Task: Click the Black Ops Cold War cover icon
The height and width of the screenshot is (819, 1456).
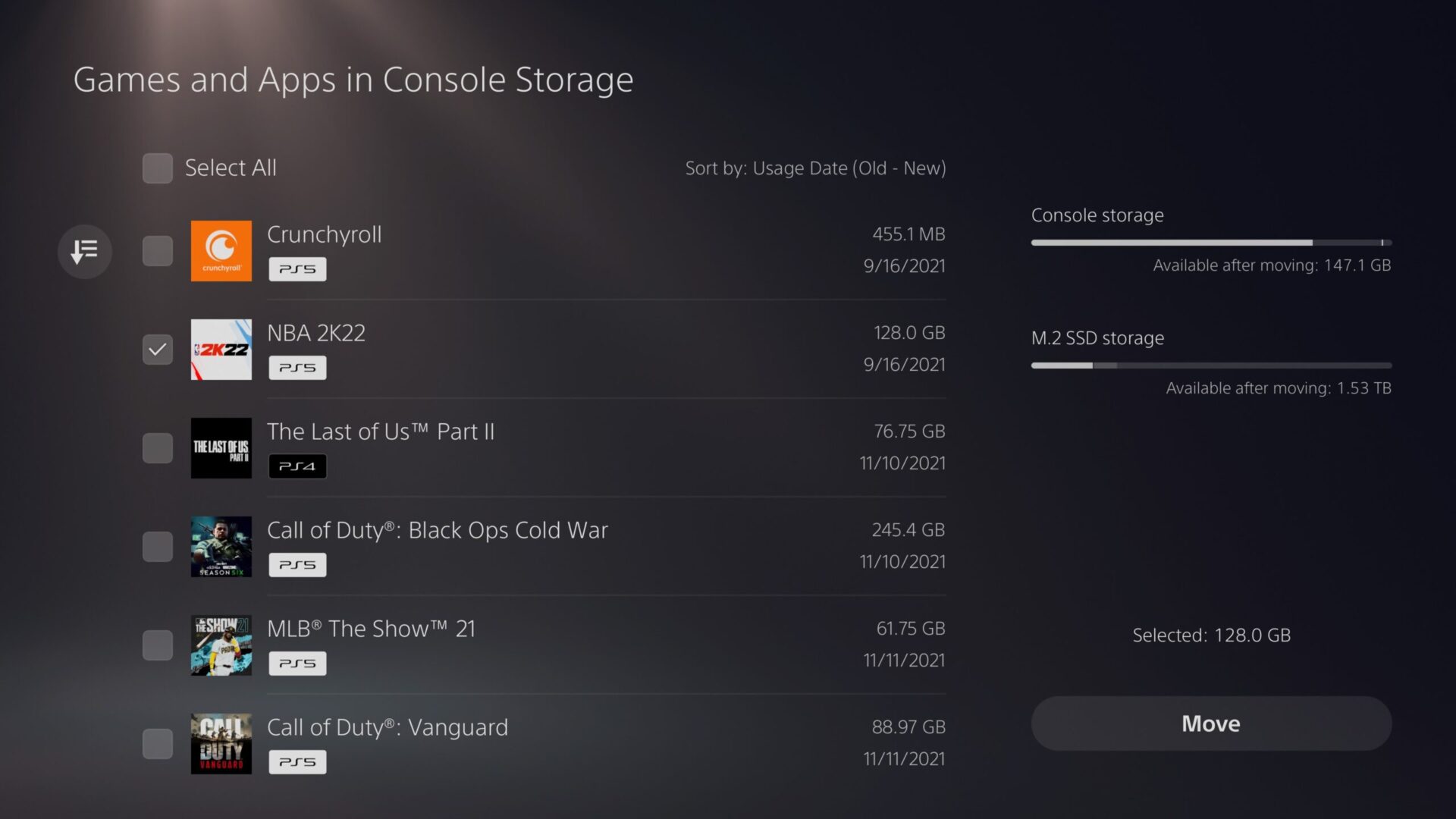Action: point(221,547)
